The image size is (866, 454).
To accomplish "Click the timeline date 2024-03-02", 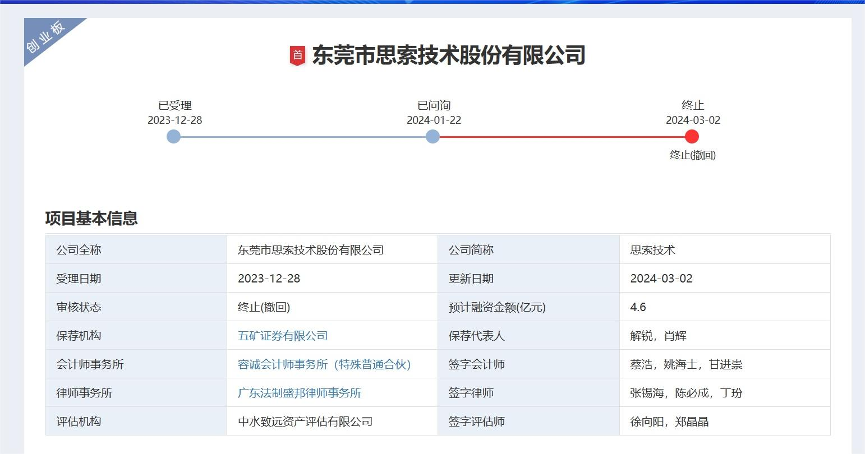I will [x=693, y=120].
